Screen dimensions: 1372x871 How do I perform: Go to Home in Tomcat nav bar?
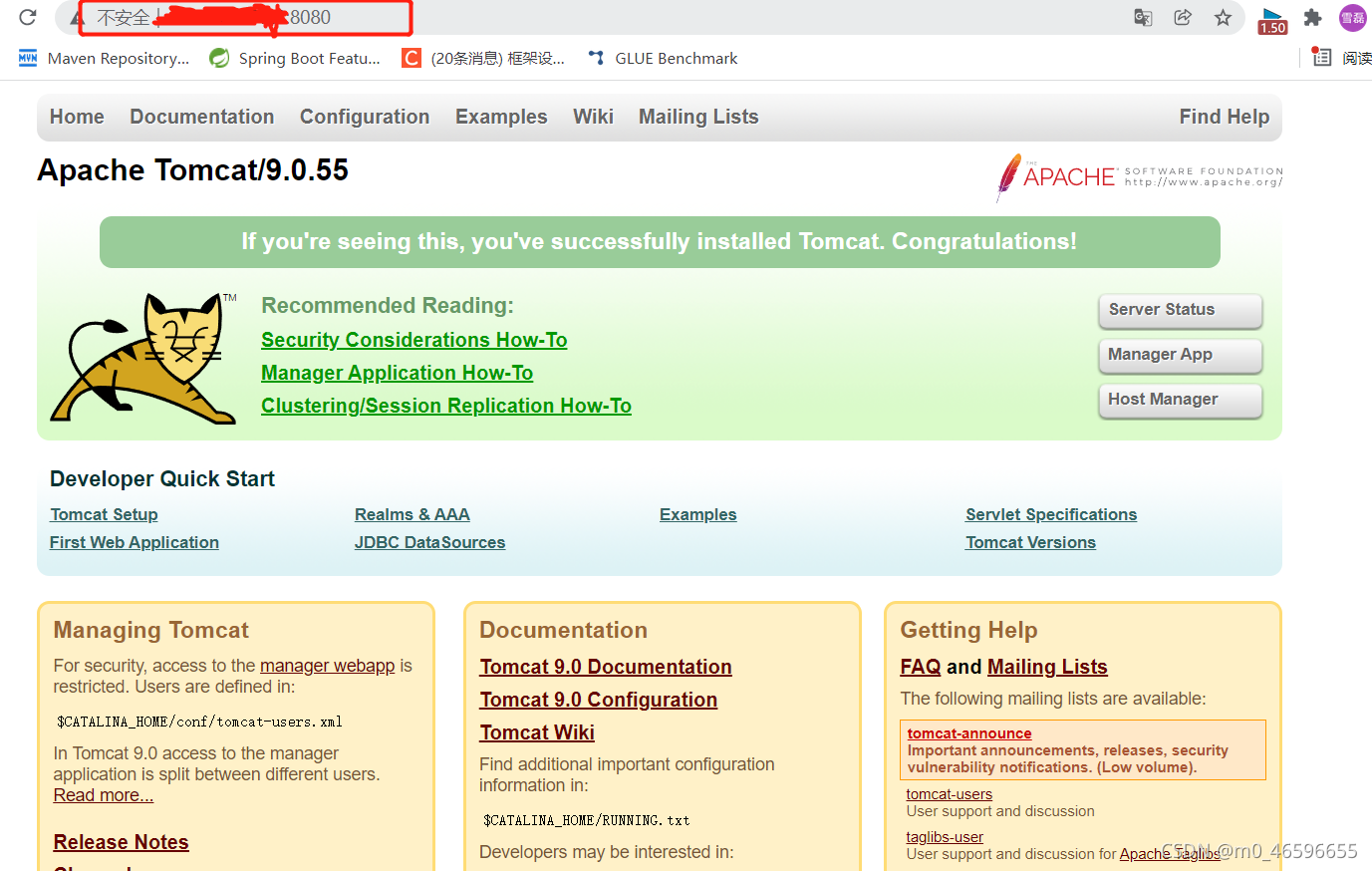coord(77,117)
